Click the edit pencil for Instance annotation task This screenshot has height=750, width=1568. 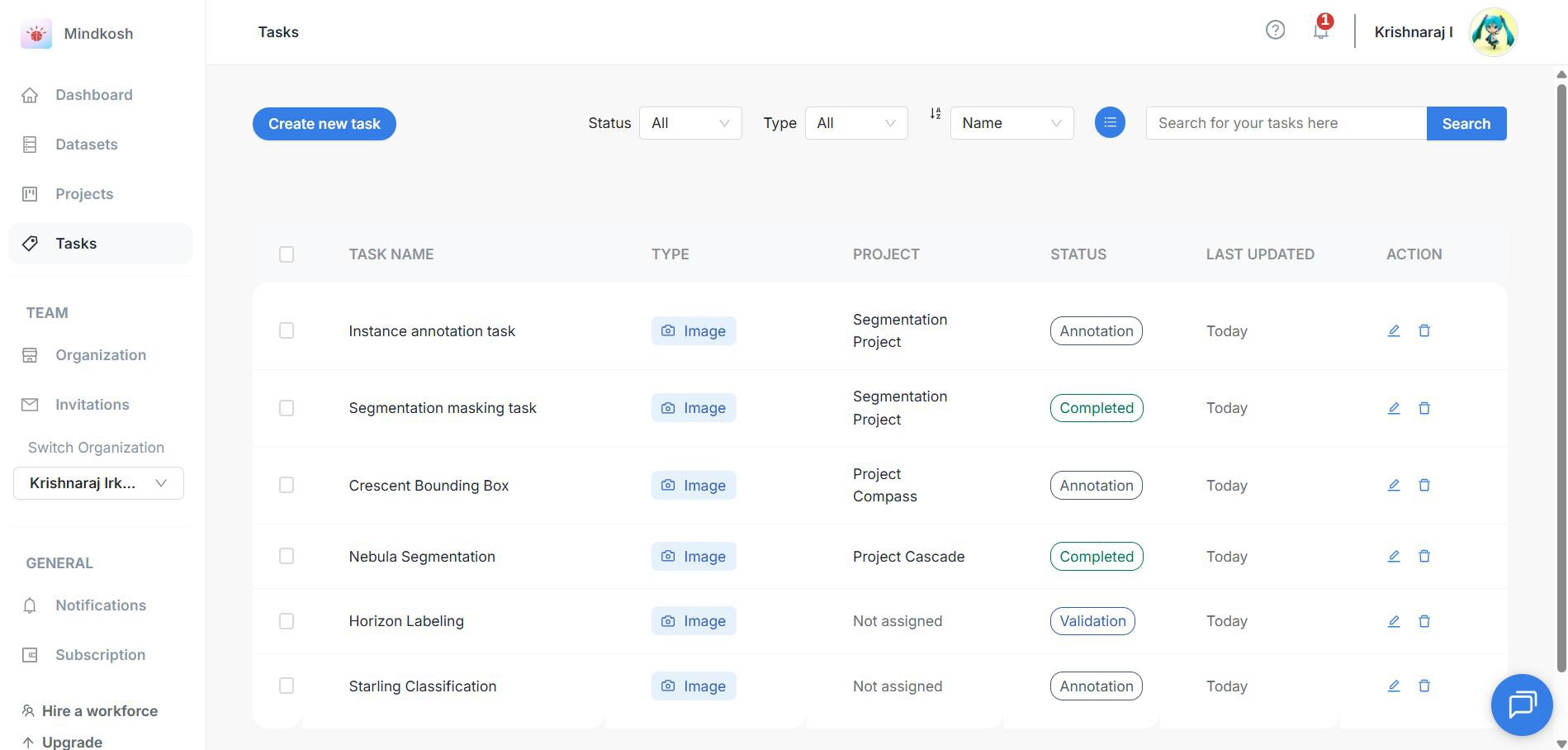(1394, 330)
